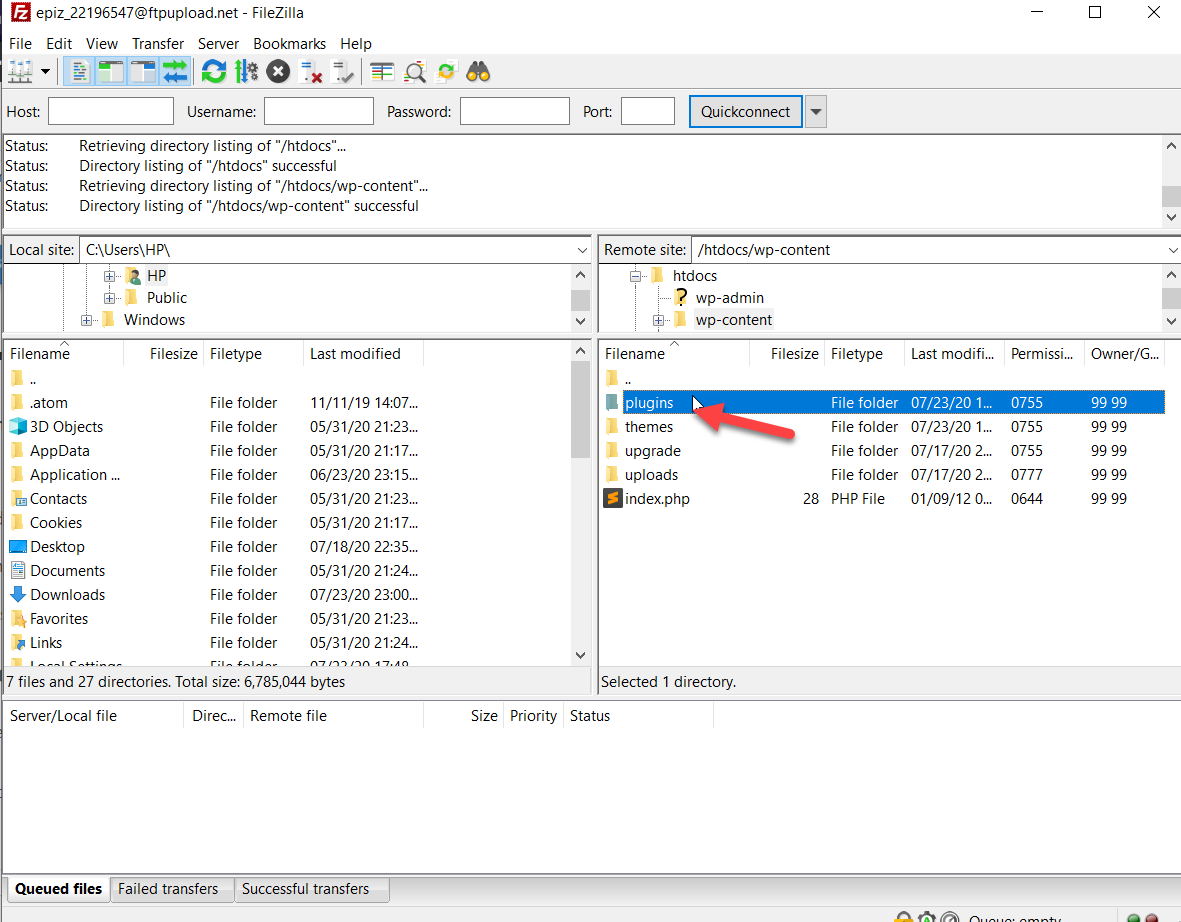Click the Username input field
The width and height of the screenshot is (1181, 922).
pyautogui.click(x=319, y=111)
